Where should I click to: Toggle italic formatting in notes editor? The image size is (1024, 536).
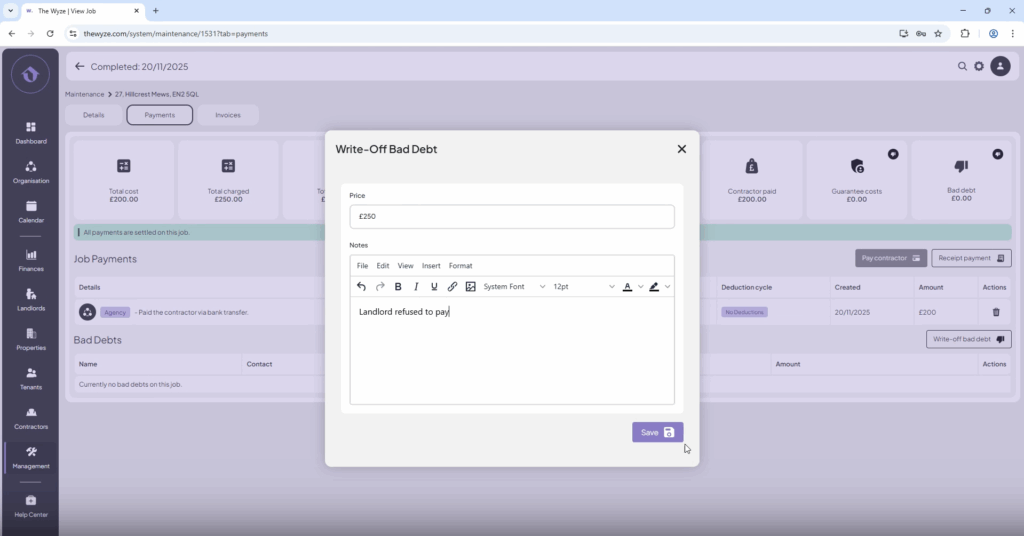tap(416, 286)
